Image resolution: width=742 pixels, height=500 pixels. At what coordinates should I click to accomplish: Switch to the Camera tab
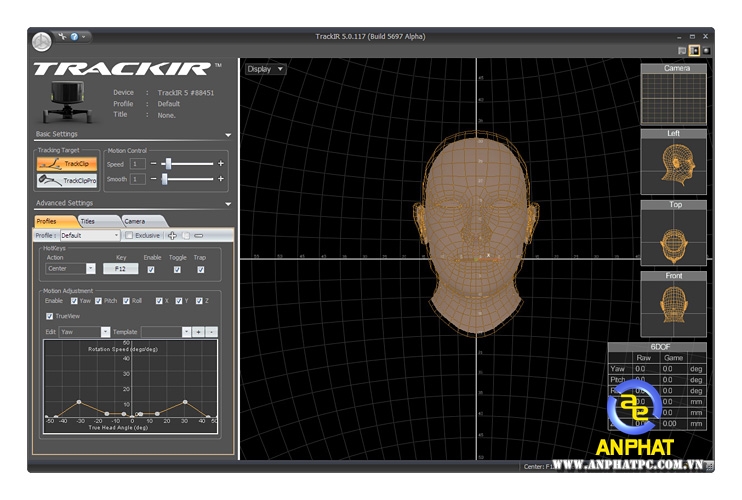tap(142, 221)
